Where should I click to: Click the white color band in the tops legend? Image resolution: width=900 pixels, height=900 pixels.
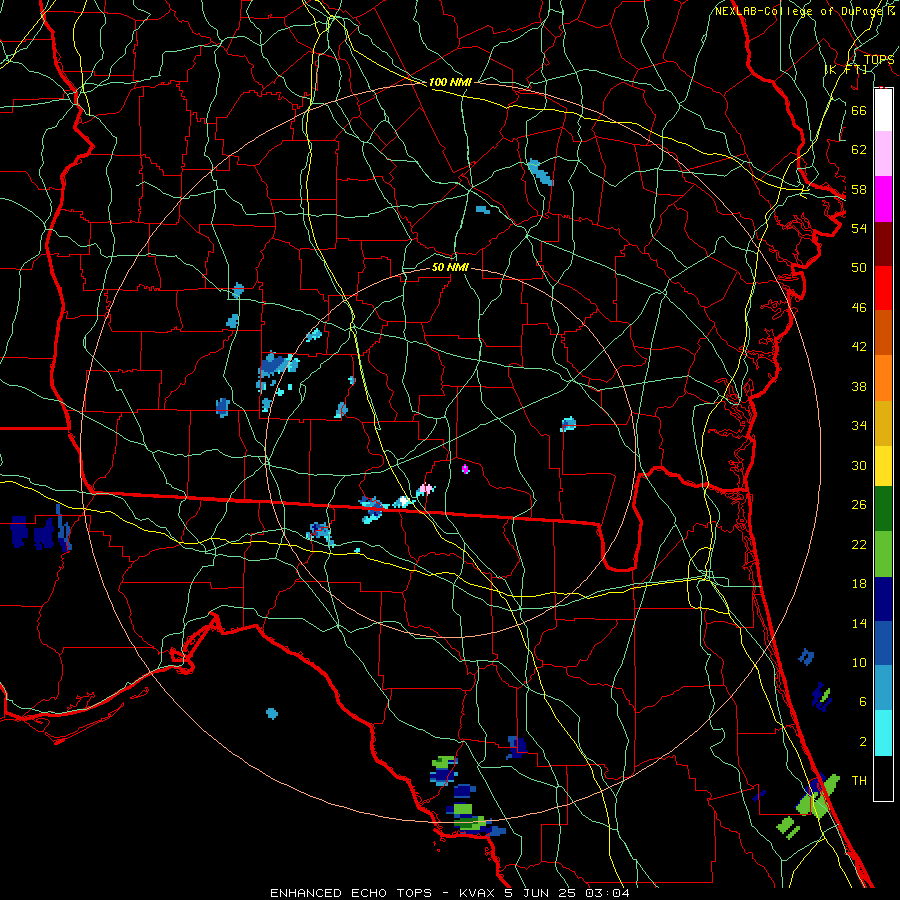[883, 110]
